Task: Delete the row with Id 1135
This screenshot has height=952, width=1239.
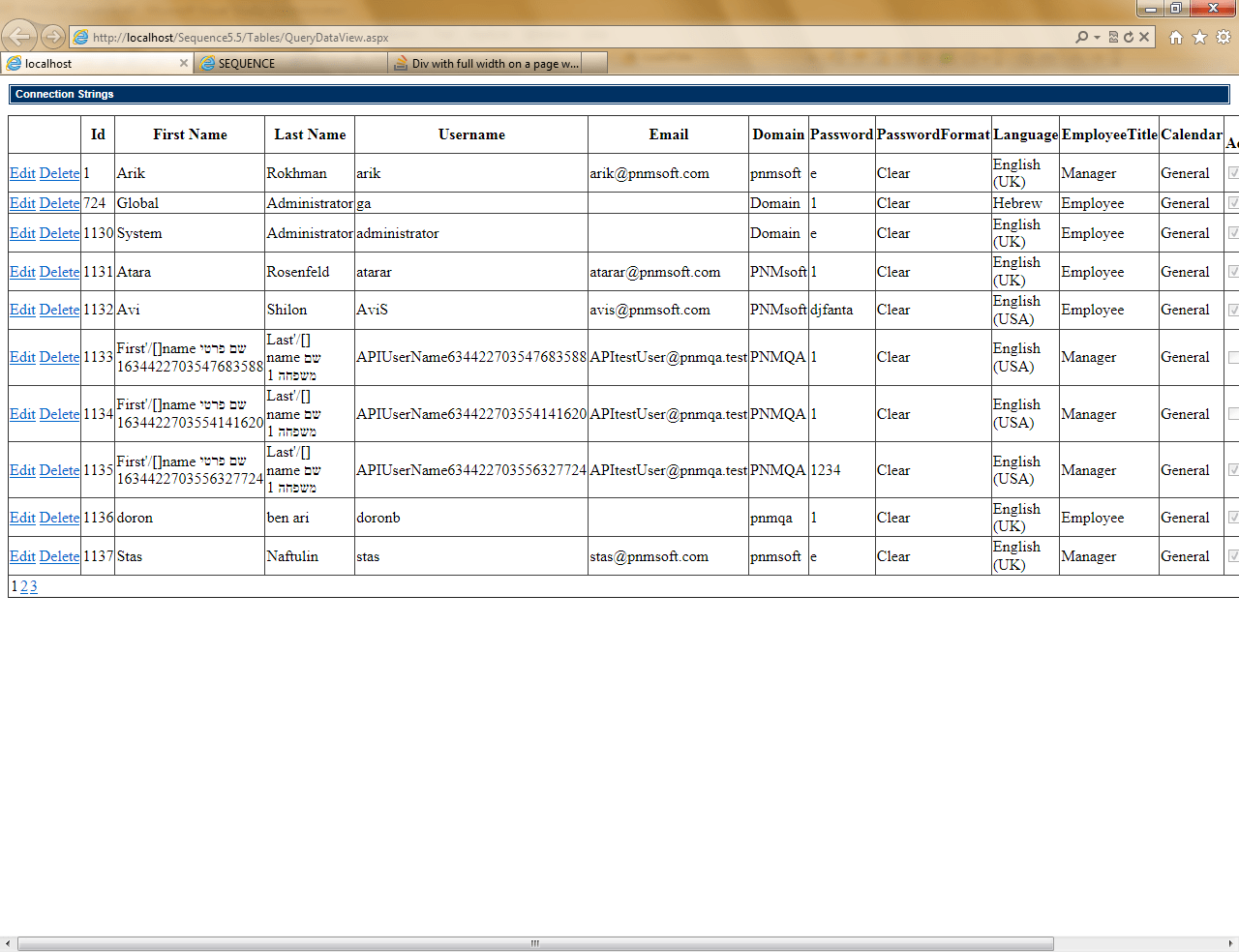Action: 59,470
